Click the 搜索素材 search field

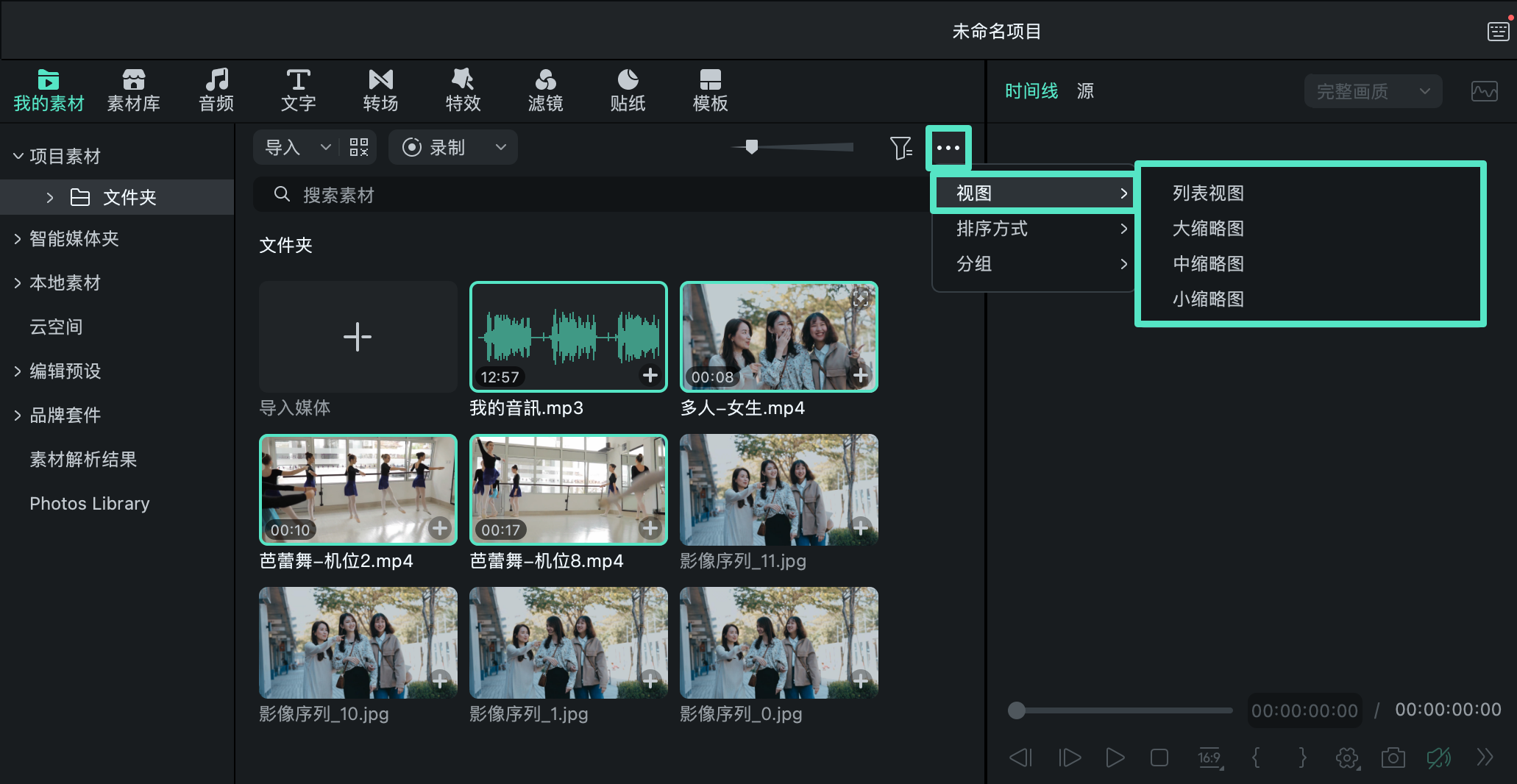point(591,195)
